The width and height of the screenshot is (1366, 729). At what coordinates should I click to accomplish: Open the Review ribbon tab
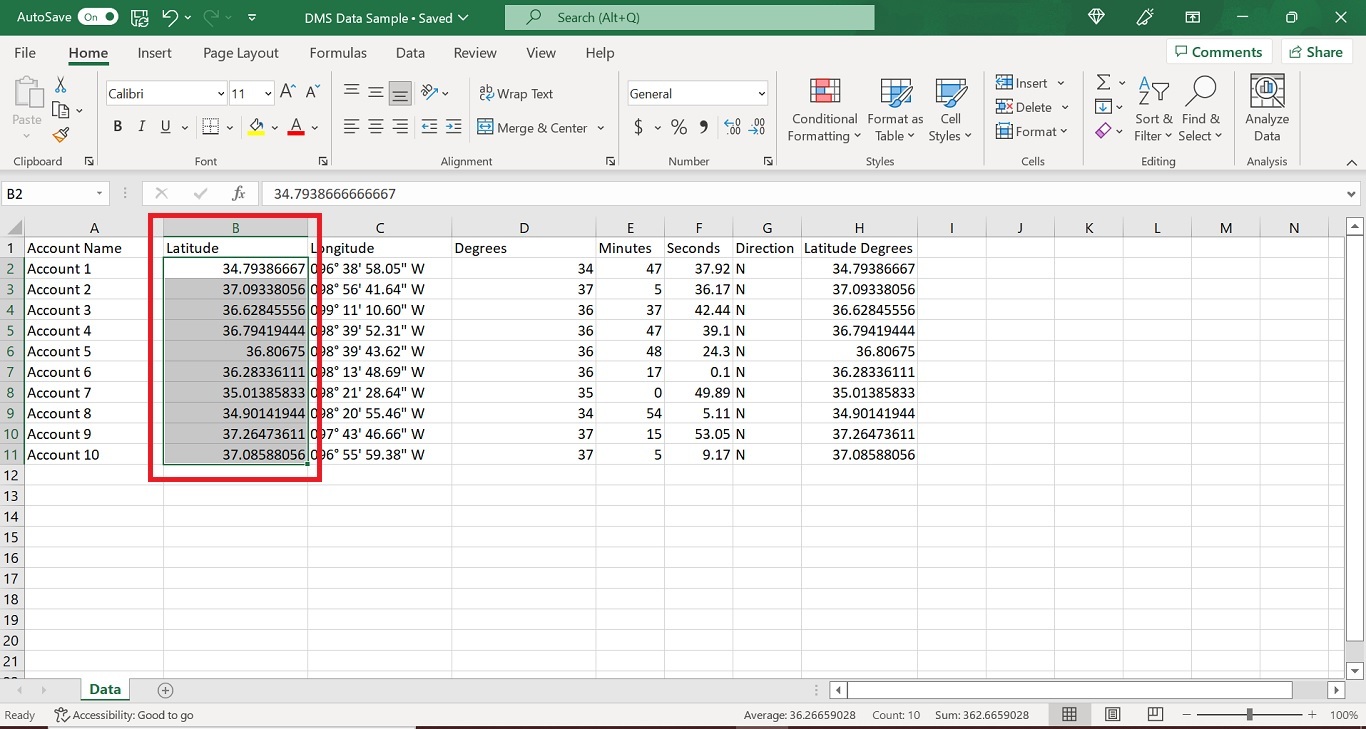pyautogui.click(x=474, y=53)
